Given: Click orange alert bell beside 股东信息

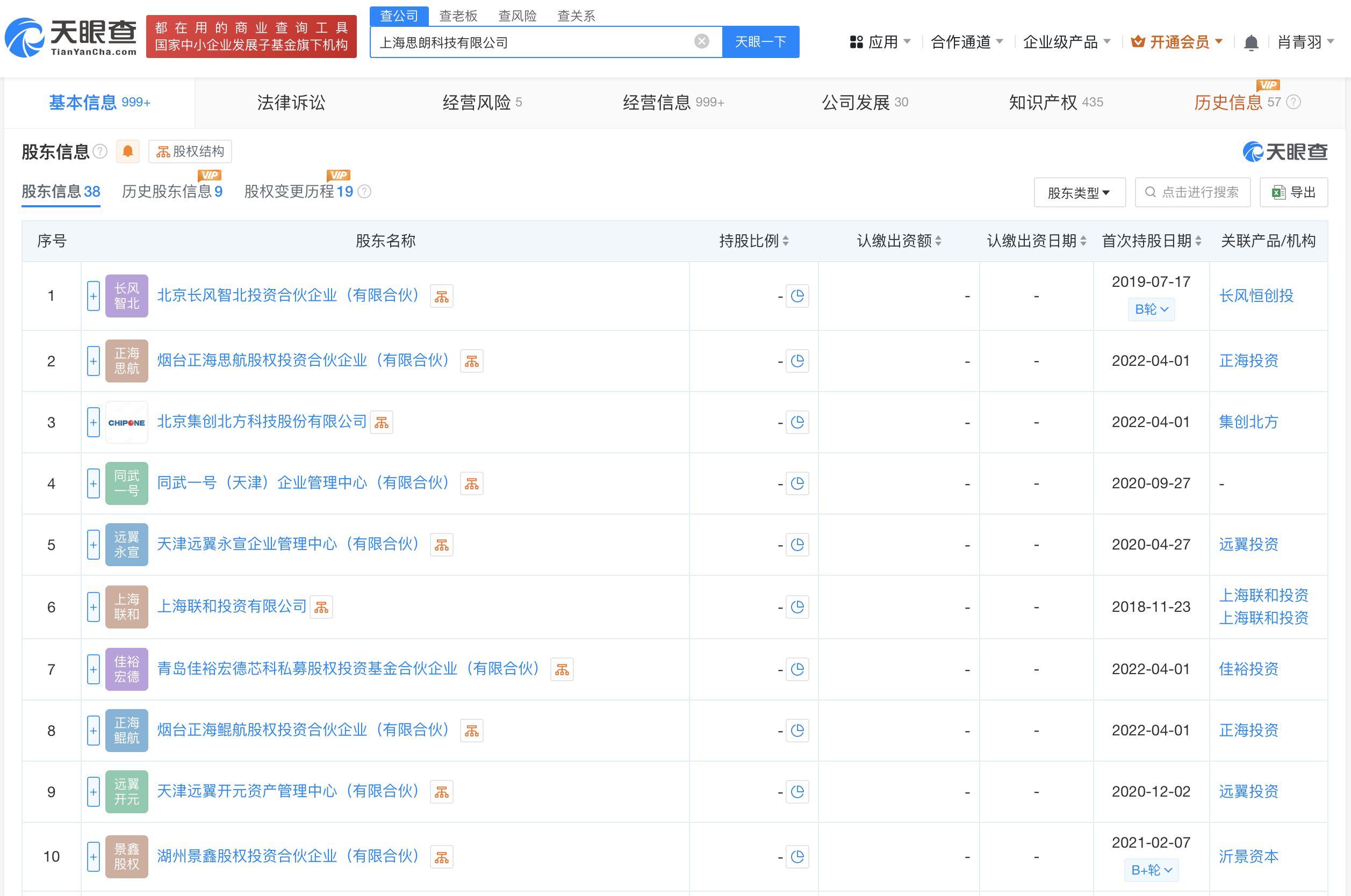Looking at the screenshot, I should tap(127, 151).
